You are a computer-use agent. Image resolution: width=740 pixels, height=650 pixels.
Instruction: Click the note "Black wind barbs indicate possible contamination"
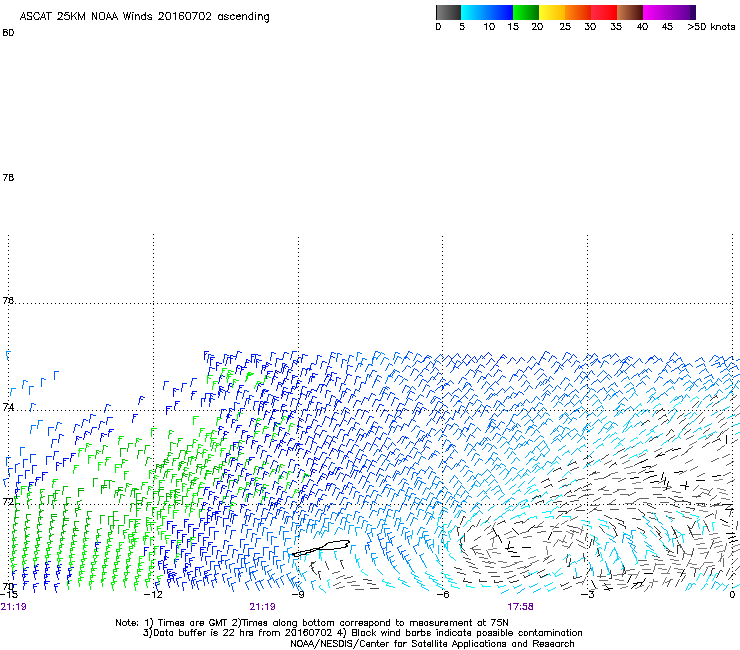[467, 633]
